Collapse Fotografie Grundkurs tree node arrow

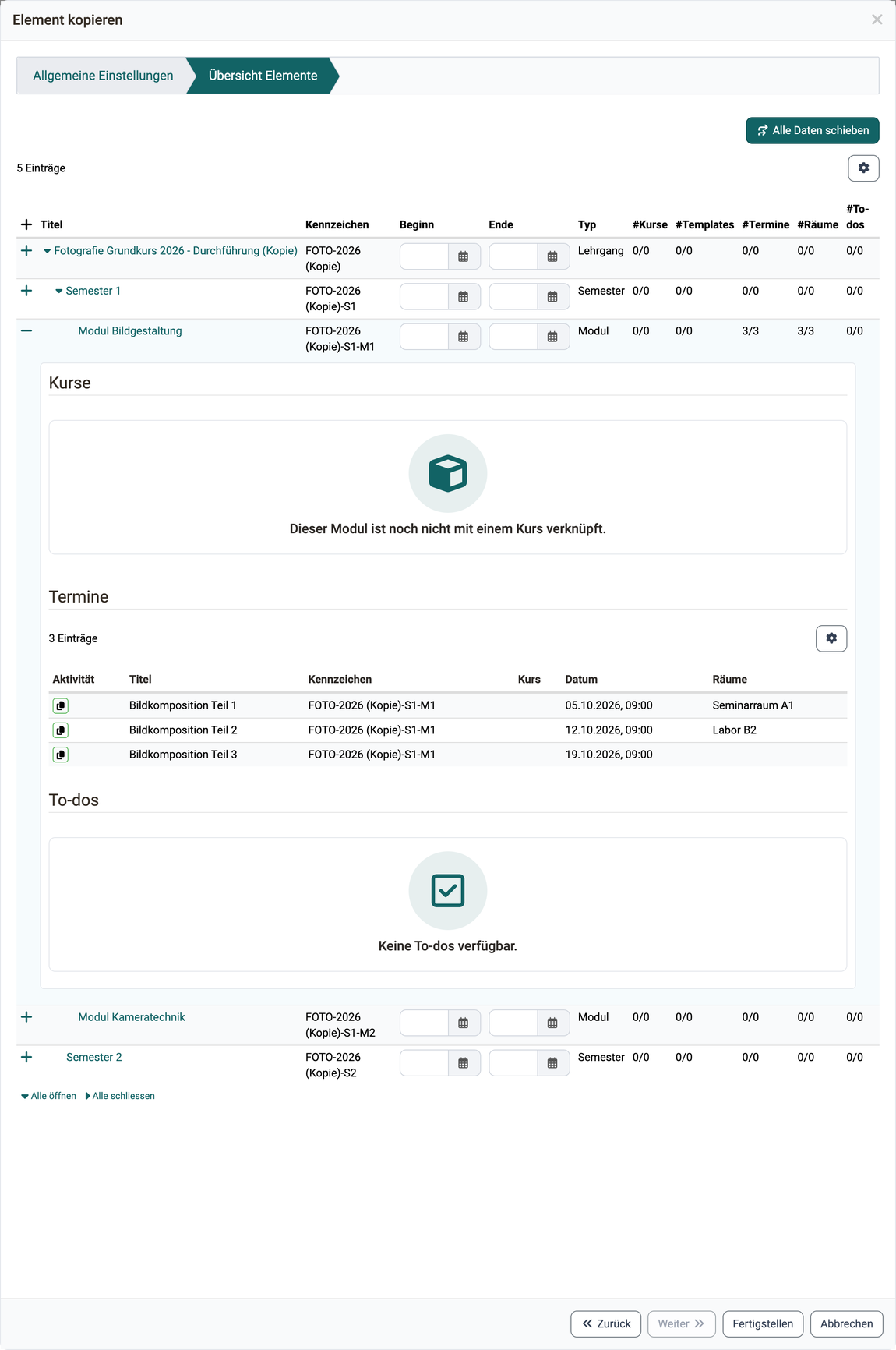click(48, 251)
